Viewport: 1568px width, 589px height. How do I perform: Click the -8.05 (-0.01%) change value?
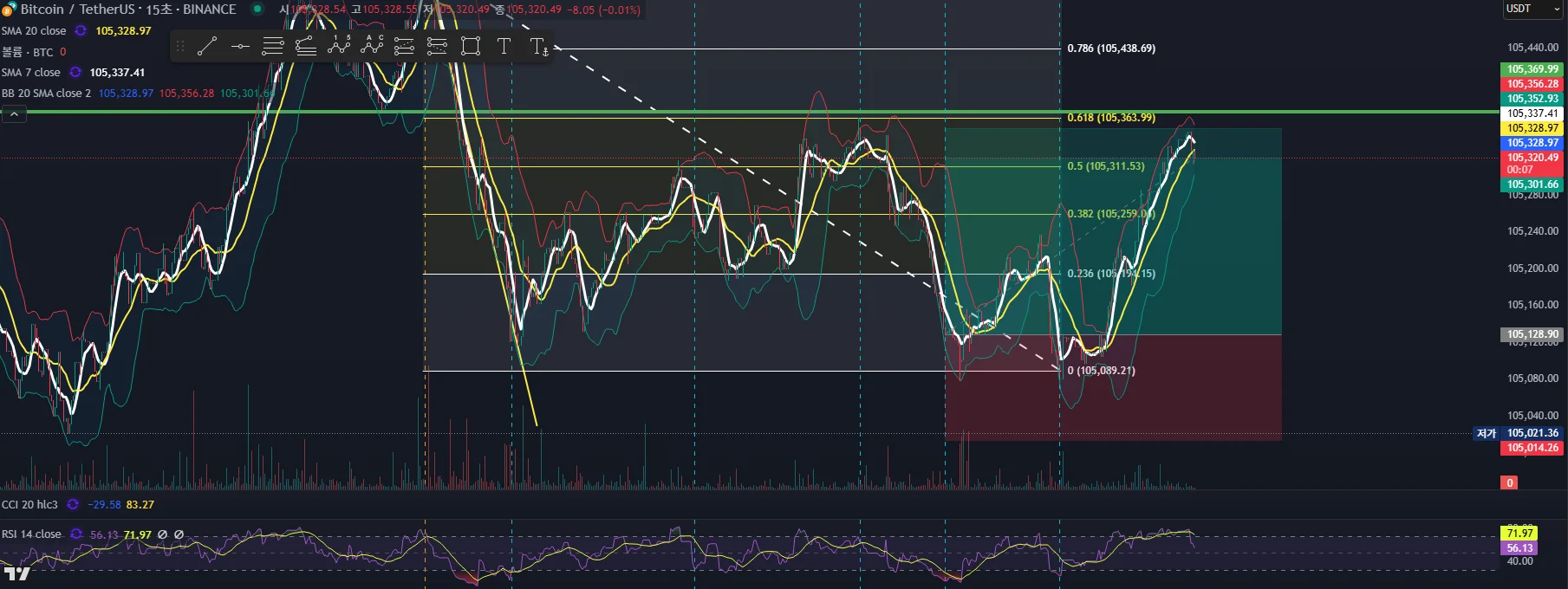pyautogui.click(x=604, y=10)
